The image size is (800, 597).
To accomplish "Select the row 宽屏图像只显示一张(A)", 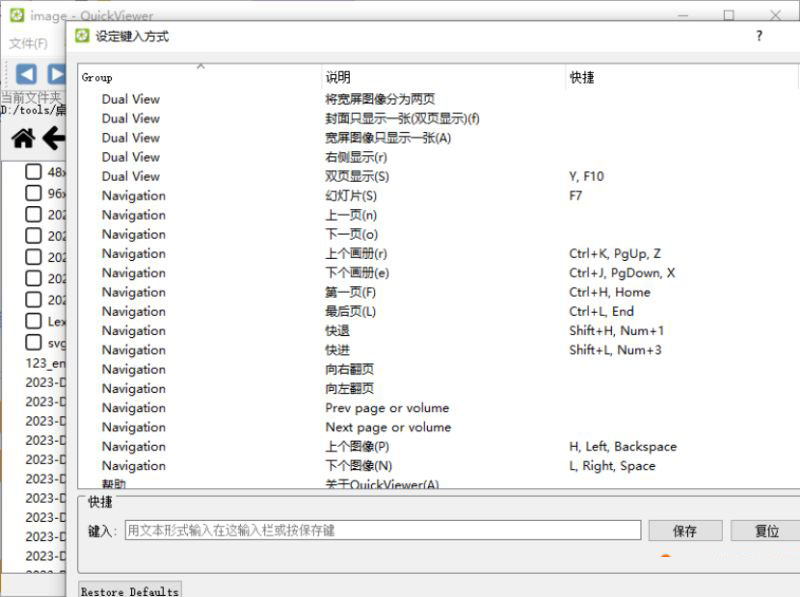I will pos(439,138).
